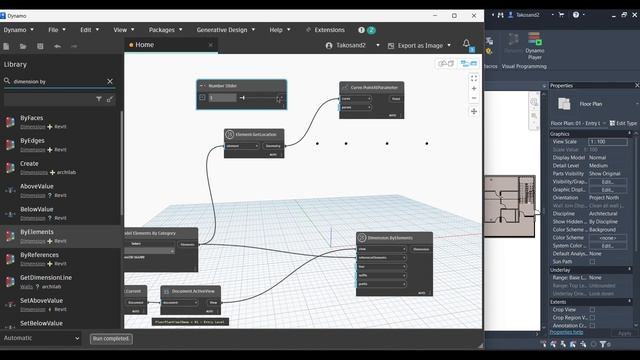
Task: Toggle the Annotation Crop checkbox
Action: pyautogui.click(x=592, y=326)
